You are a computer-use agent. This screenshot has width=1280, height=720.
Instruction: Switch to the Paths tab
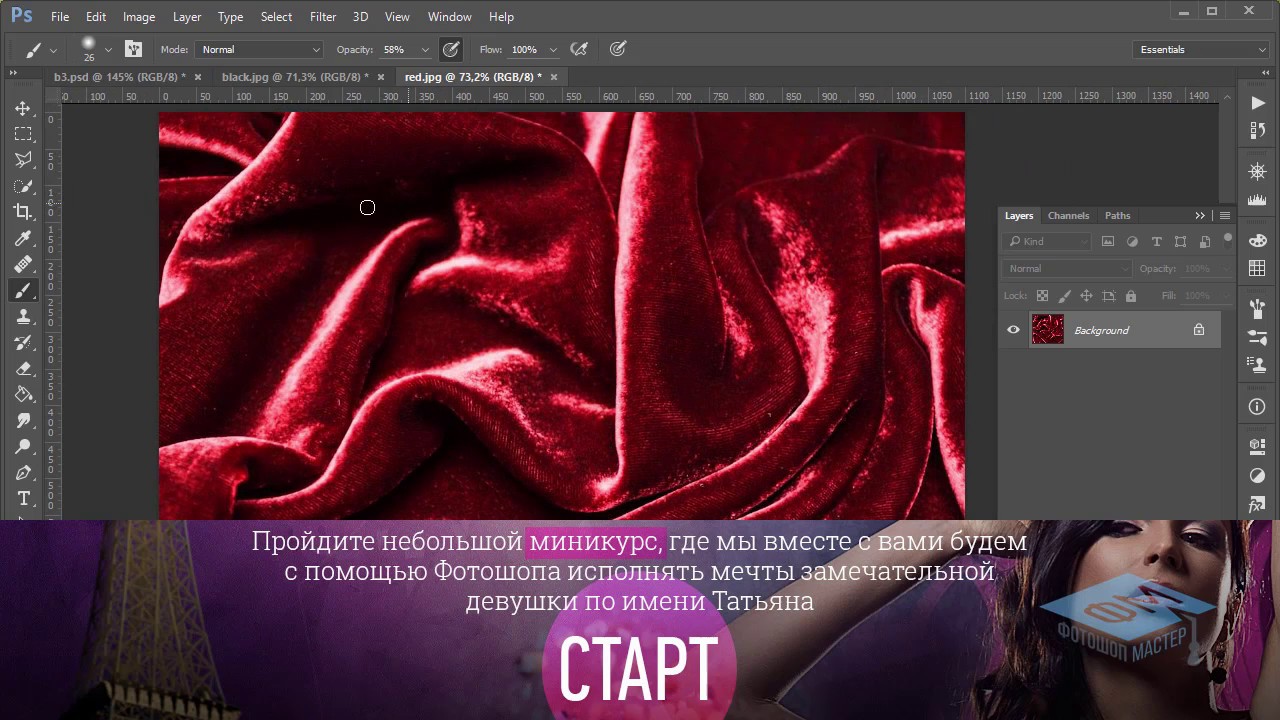click(x=1118, y=216)
